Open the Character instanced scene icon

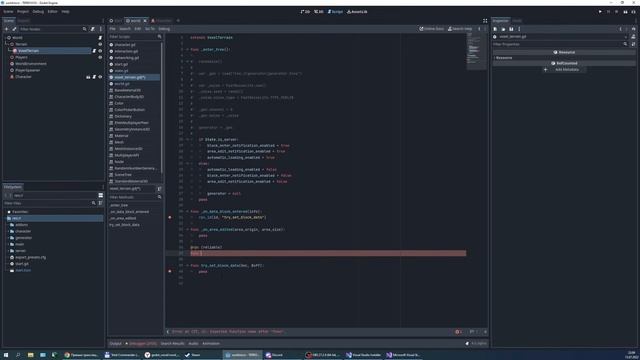point(88,77)
